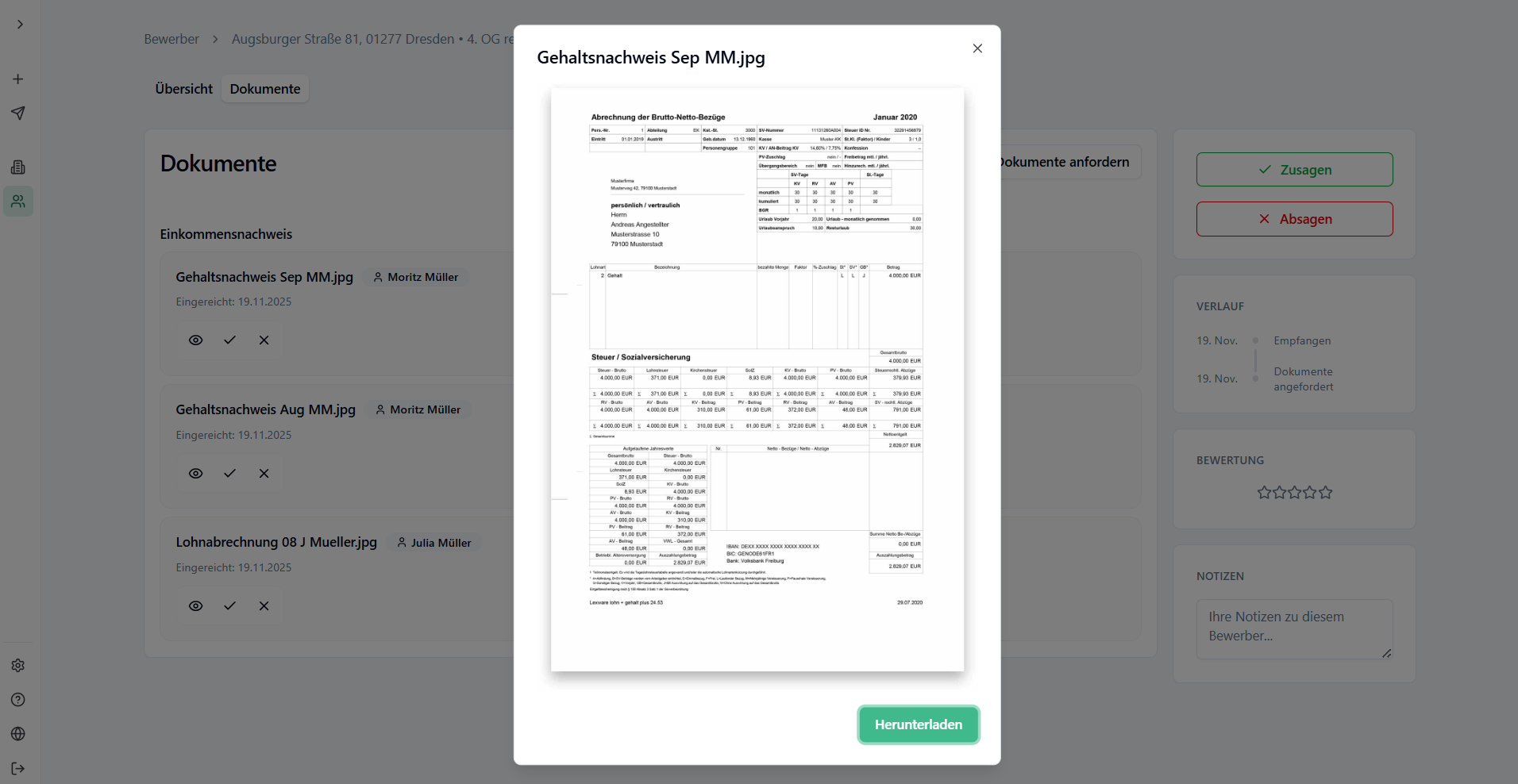Click the Dokumente angefordert entry in Verlauf

[1304, 379]
